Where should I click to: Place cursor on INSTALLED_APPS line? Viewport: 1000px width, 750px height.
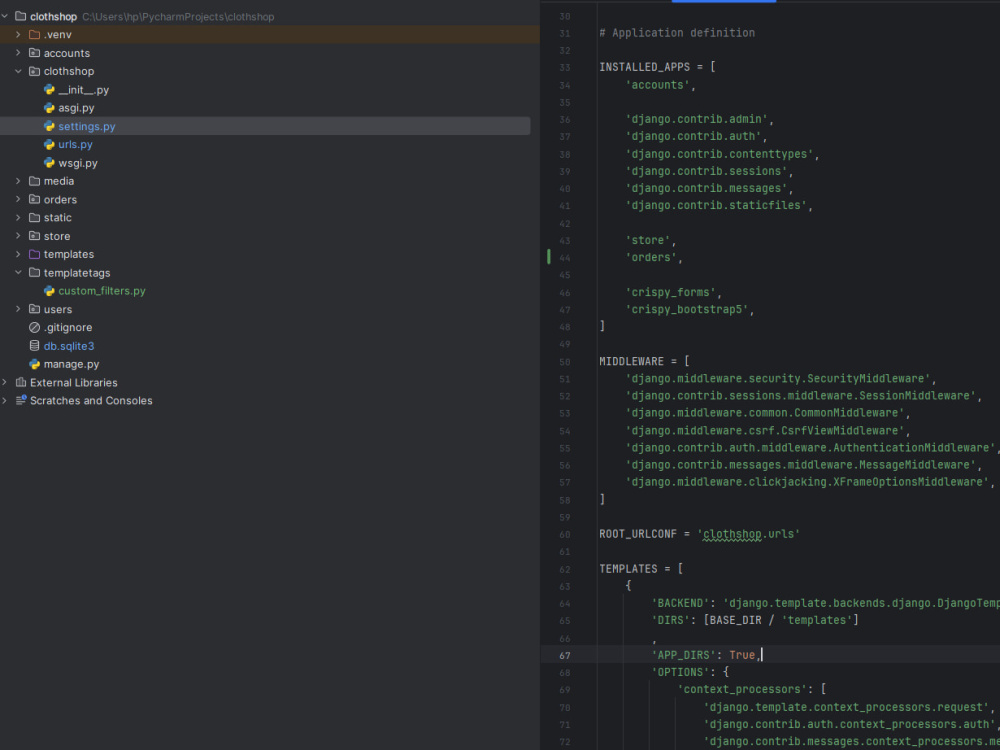658,68
